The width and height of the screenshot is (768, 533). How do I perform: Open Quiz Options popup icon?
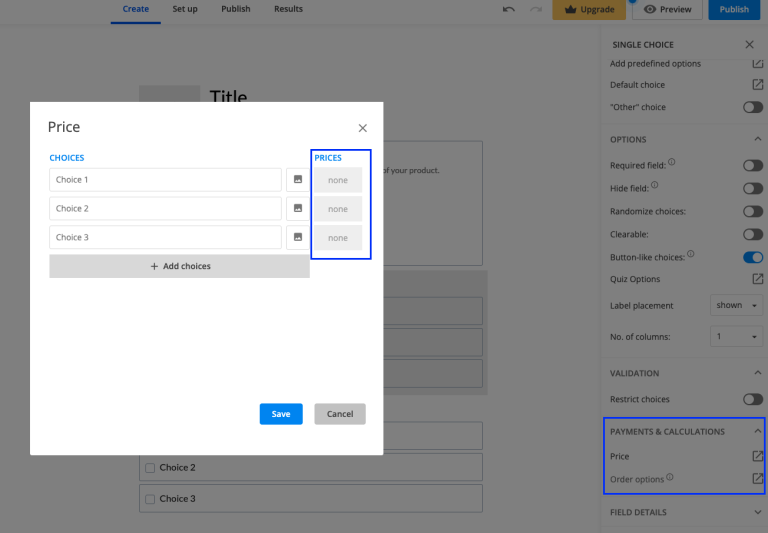click(x=757, y=279)
